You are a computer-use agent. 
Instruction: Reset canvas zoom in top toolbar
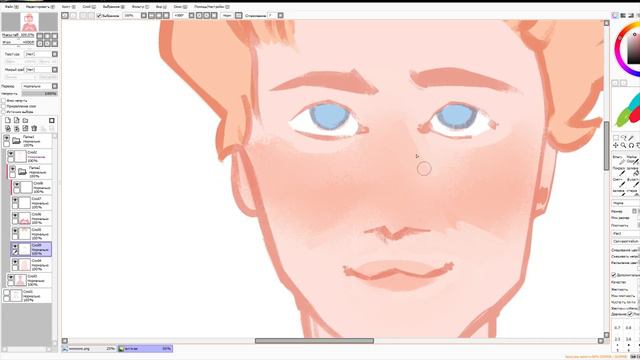[166, 16]
